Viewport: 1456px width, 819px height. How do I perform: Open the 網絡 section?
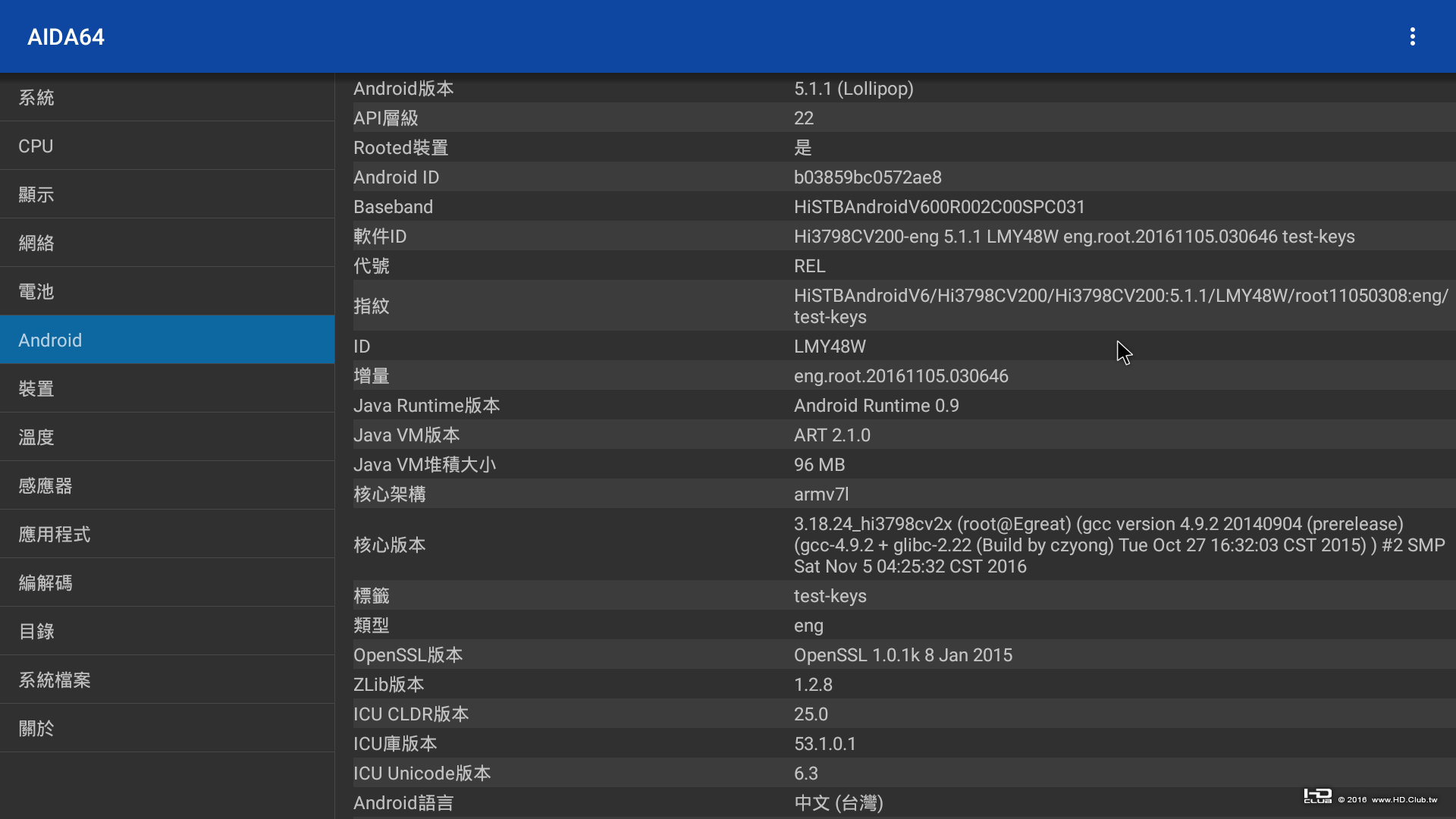click(167, 243)
